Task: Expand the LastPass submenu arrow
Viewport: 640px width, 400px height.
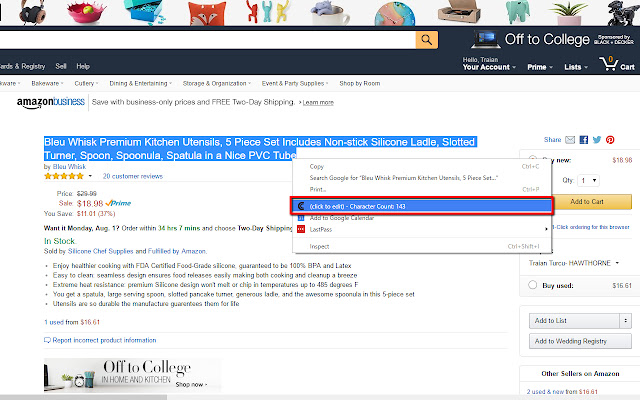Action: pos(546,229)
